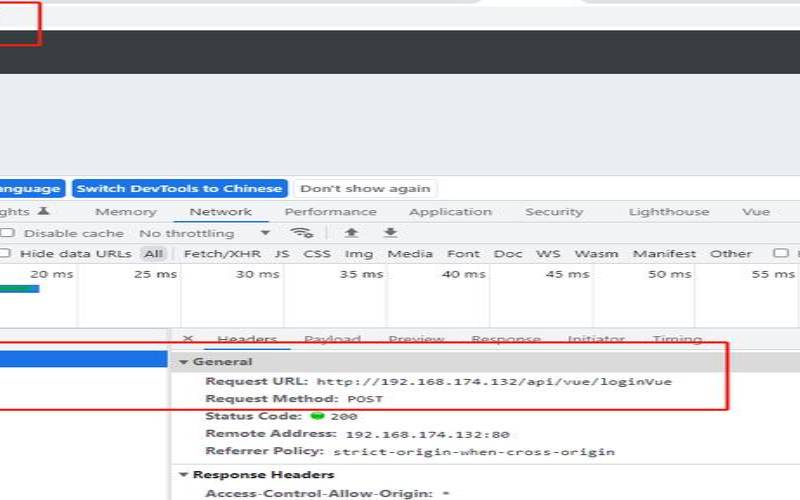
Task: Close the request details panel with X
Action: pyautogui.click(x=188, y=340)
